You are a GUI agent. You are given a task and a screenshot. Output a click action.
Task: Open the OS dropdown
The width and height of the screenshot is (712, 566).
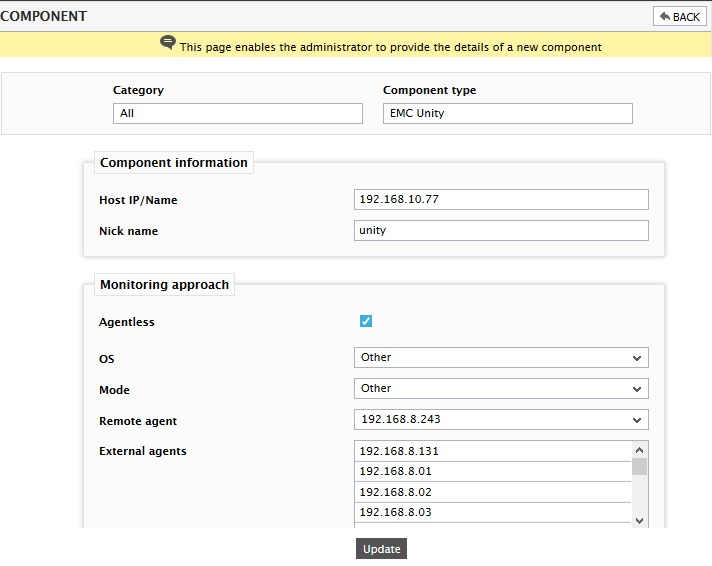click(x=501, y=357)
